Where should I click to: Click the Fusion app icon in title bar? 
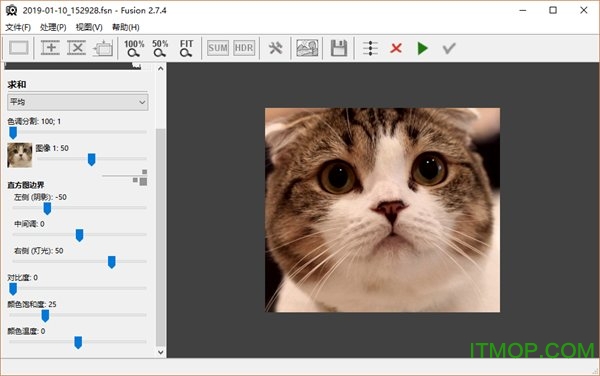click(x=11, y=10)
